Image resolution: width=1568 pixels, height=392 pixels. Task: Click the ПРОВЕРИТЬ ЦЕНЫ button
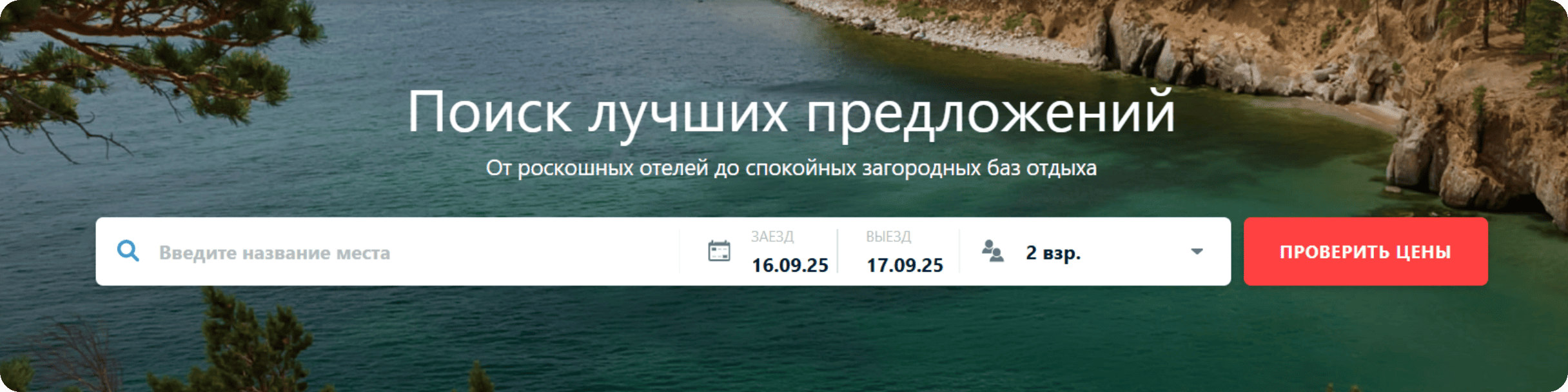1366,251
